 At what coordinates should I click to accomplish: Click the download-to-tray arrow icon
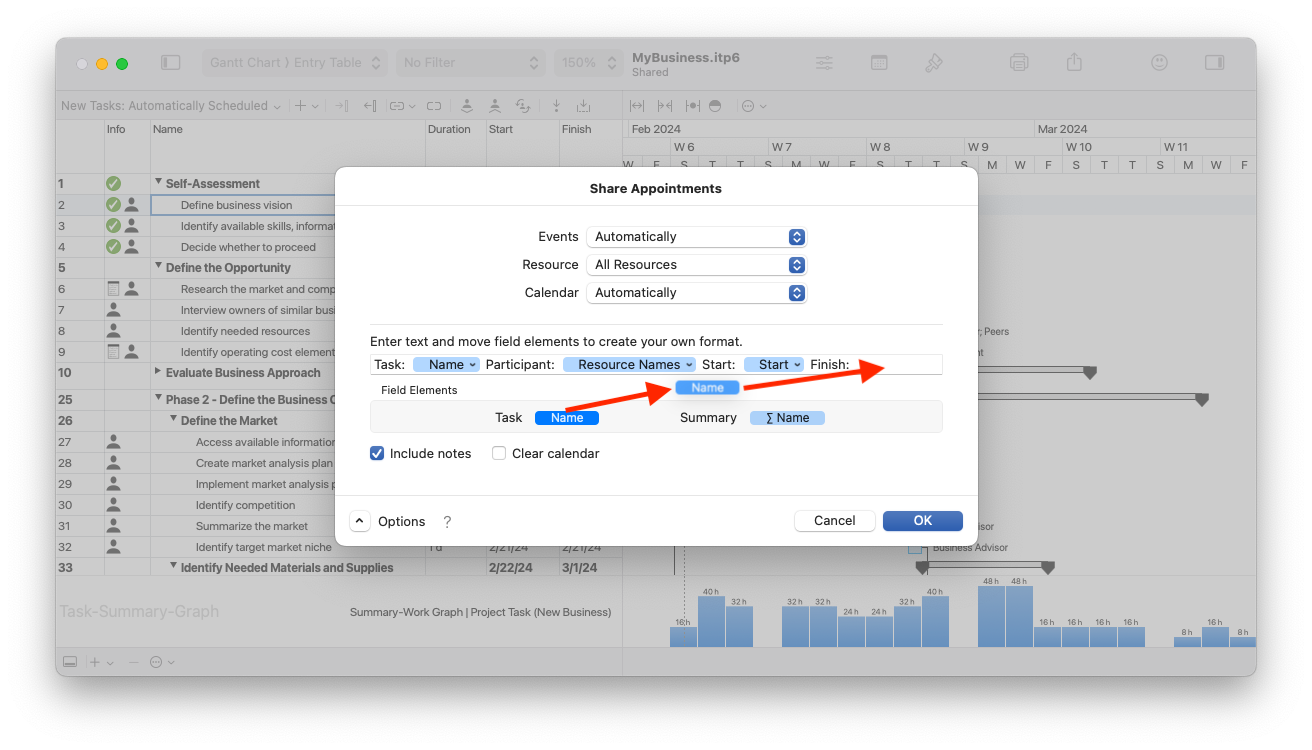pos(584,105)
